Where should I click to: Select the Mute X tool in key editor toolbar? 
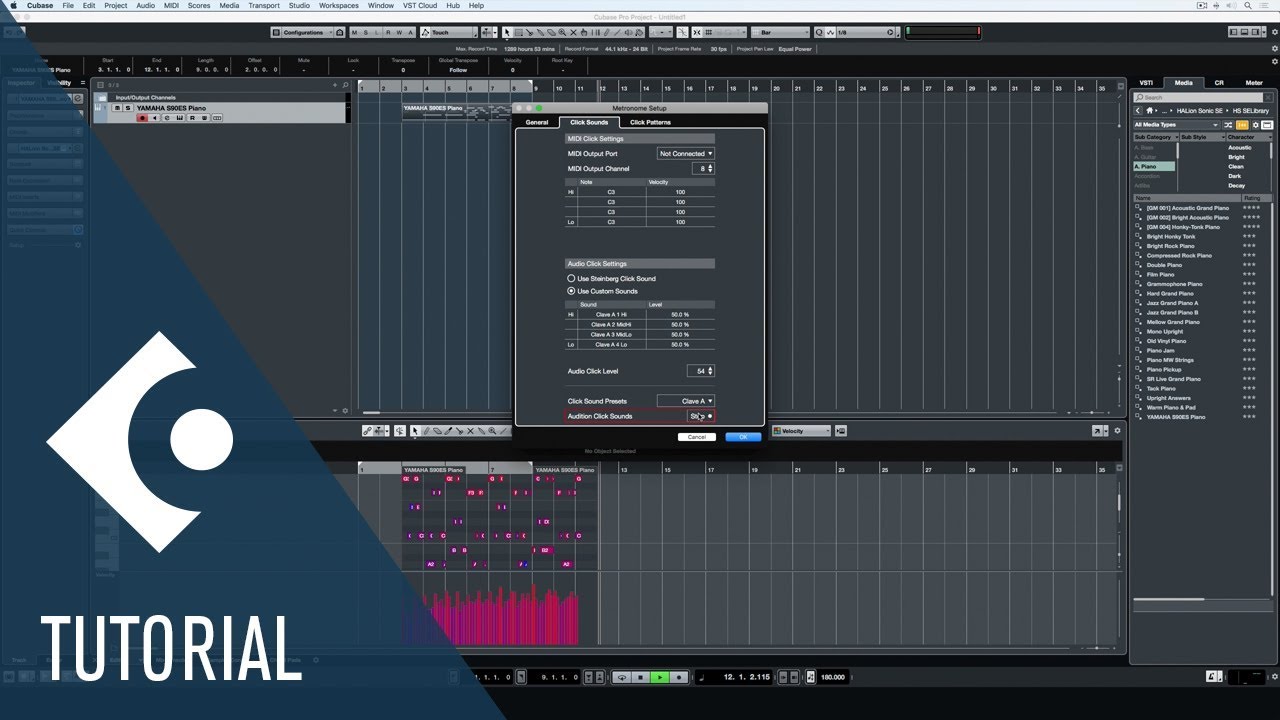pos(470,431)
